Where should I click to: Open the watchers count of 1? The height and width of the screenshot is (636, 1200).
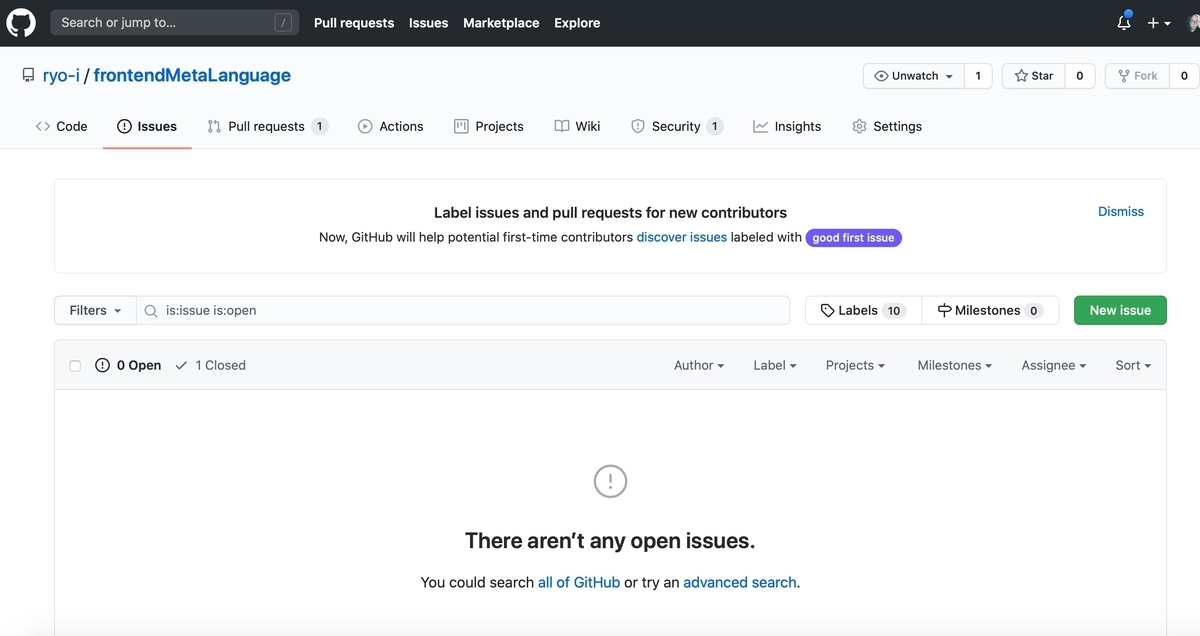pos(978,76)
